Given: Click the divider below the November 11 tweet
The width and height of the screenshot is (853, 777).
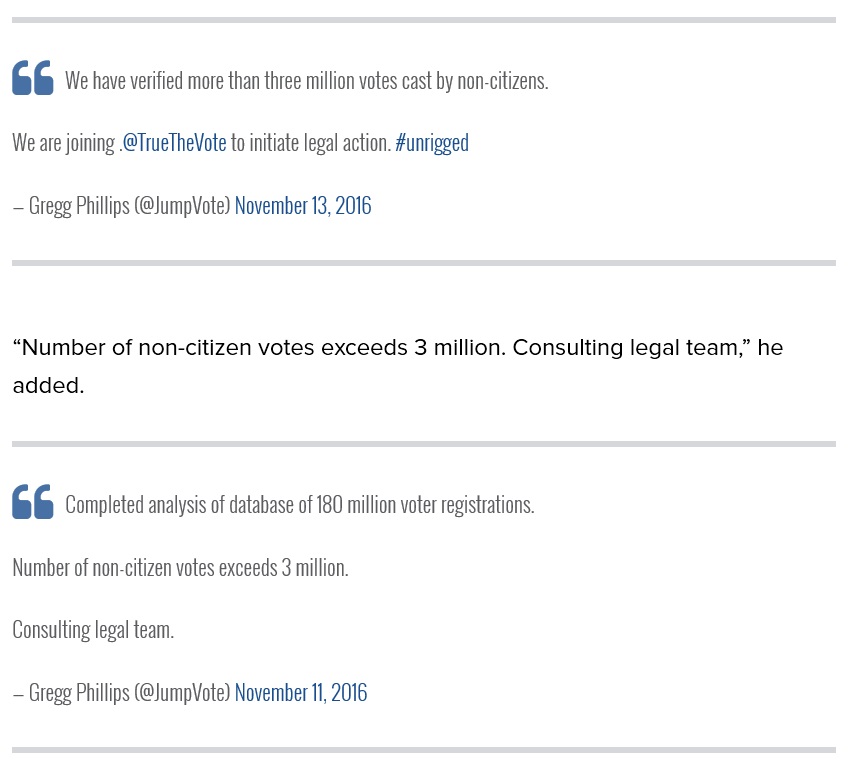Looking at the screenshot, I should click(x=424, y=750).
